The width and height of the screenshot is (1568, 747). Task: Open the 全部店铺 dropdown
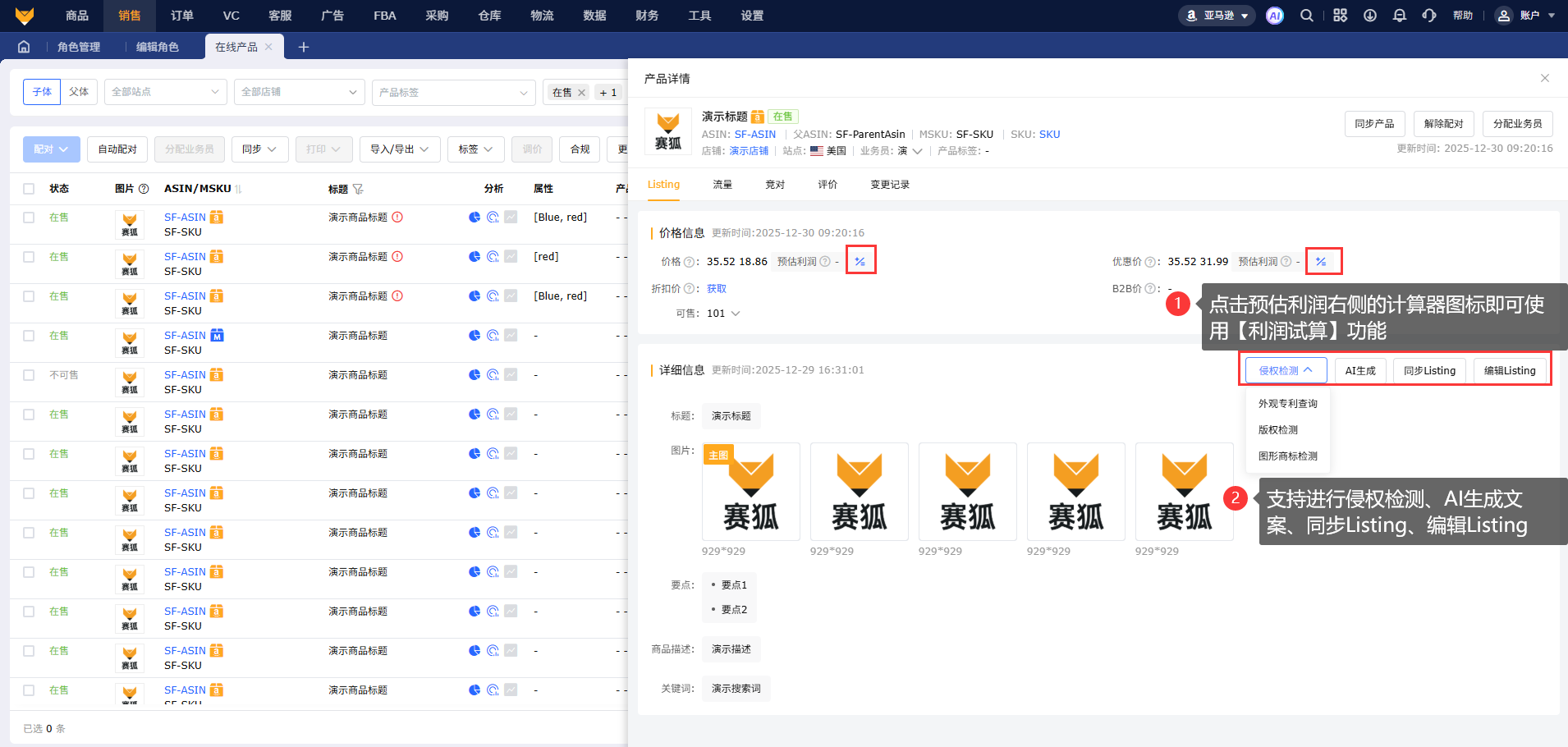coord(300,92)
